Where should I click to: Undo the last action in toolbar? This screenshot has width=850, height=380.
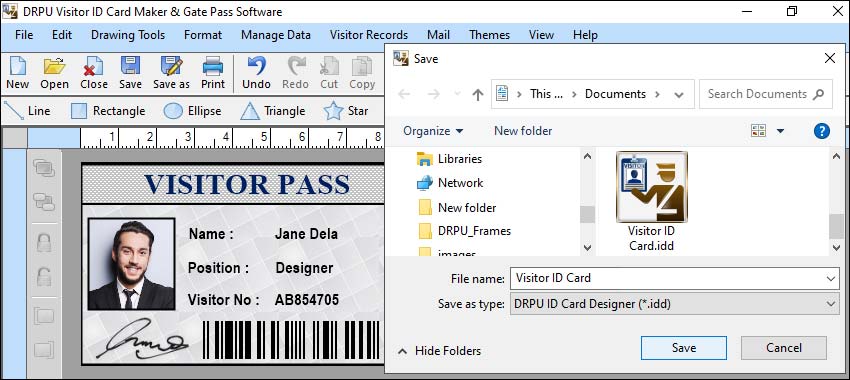pos(256,73)
